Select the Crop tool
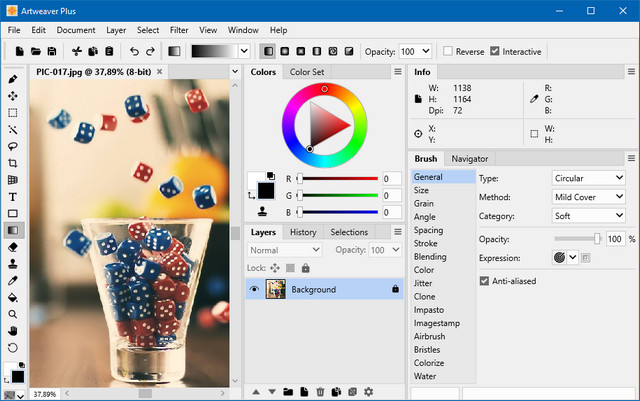This screenshot has height=401, width=640. pyautogui.click(x=13, y=163)
